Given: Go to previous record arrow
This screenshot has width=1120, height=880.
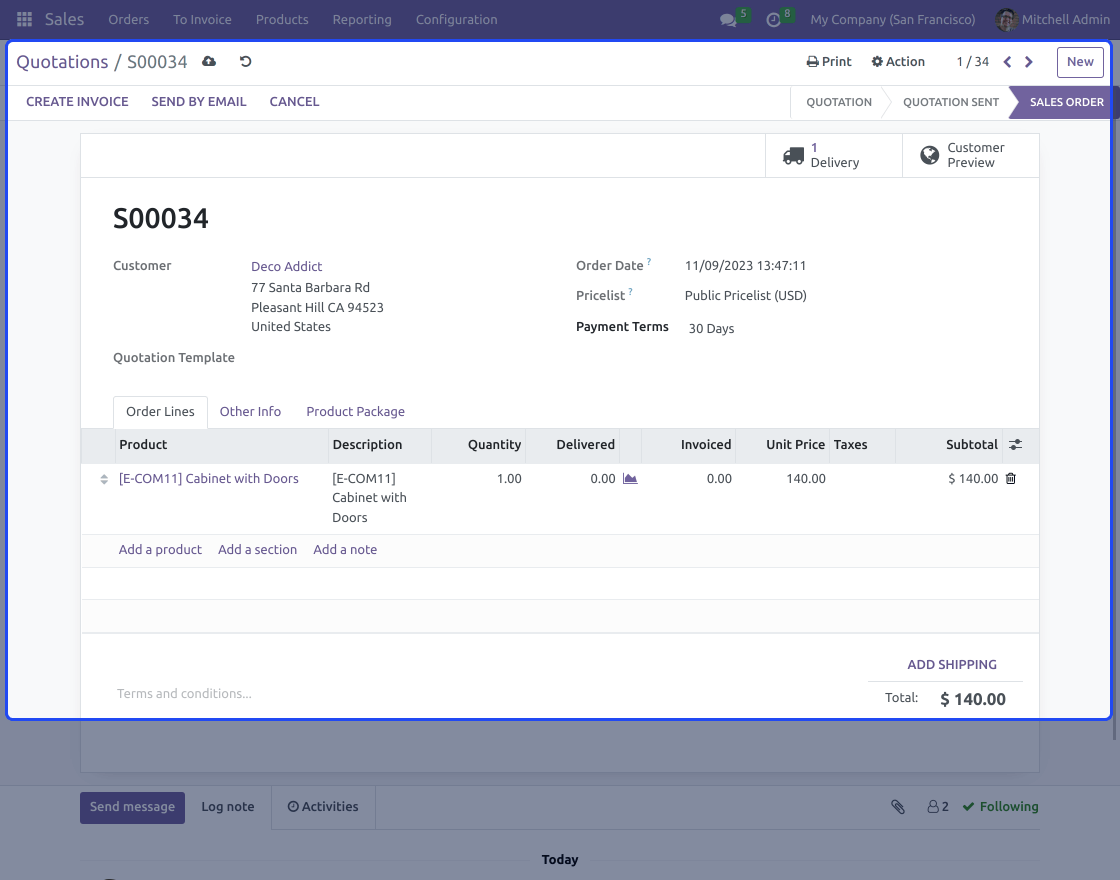Looking at the screenshot, I should 1007,62.
